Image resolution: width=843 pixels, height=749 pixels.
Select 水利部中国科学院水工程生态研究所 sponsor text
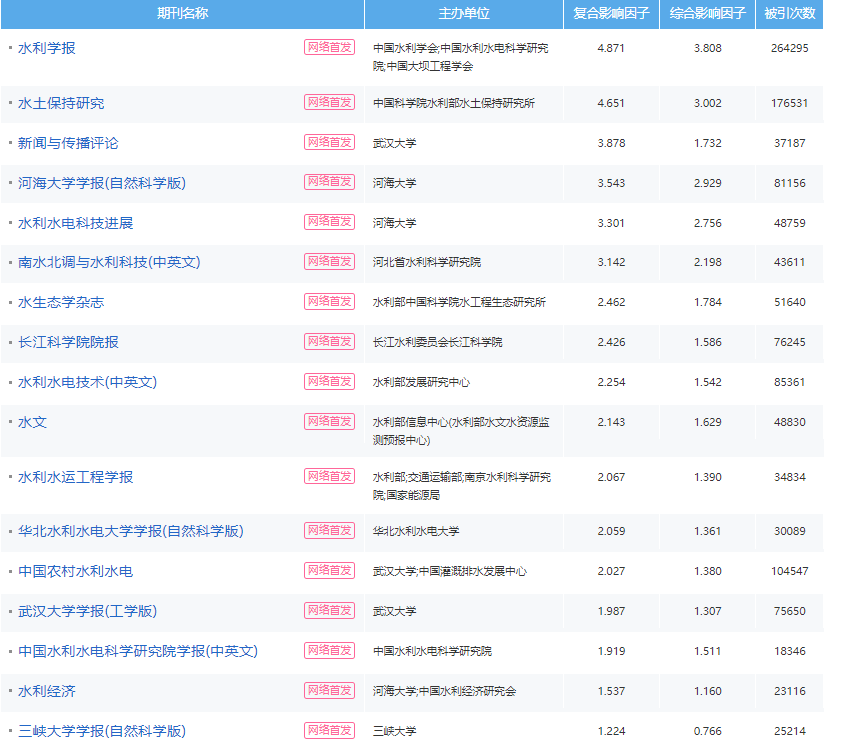coord(459,302)
